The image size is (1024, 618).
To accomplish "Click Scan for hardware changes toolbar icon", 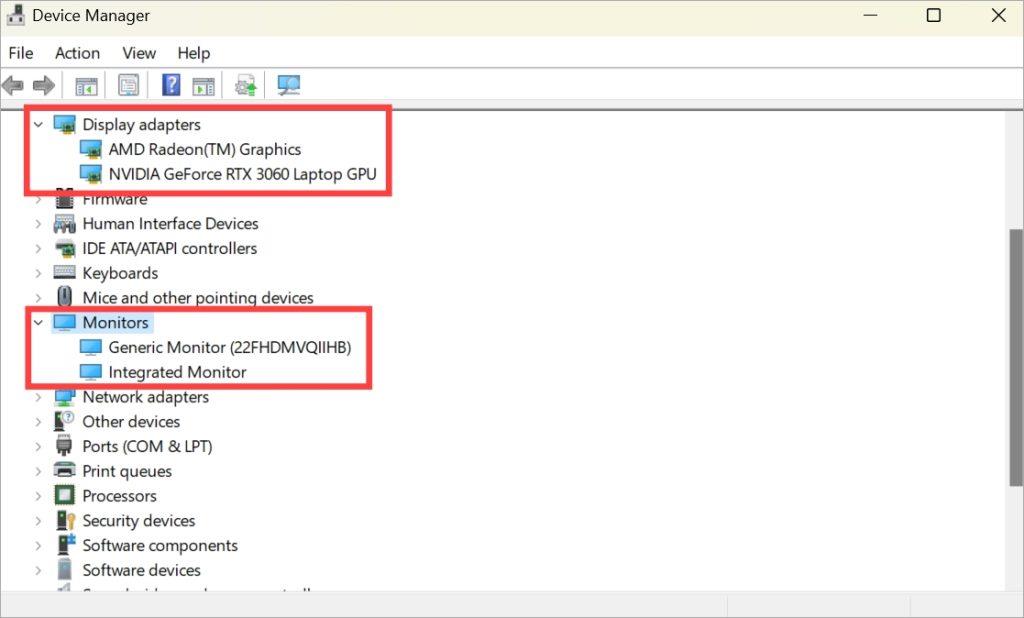I will (289, 85).
